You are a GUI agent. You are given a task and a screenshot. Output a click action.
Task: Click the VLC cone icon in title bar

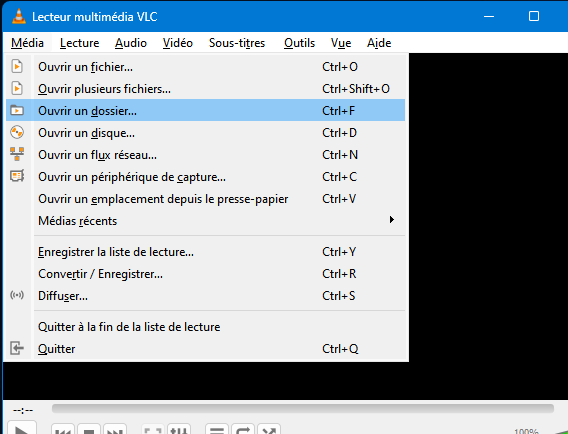[19, 16]
